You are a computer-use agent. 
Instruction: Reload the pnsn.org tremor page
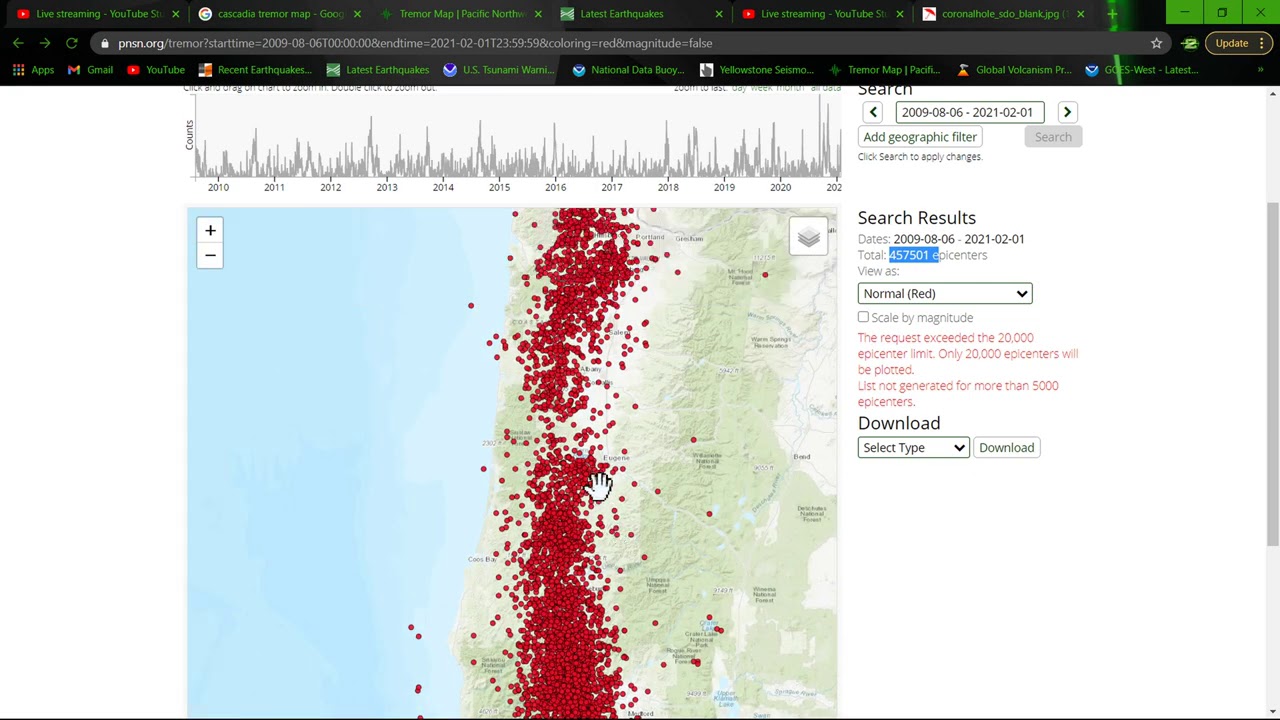click(72, 43)
